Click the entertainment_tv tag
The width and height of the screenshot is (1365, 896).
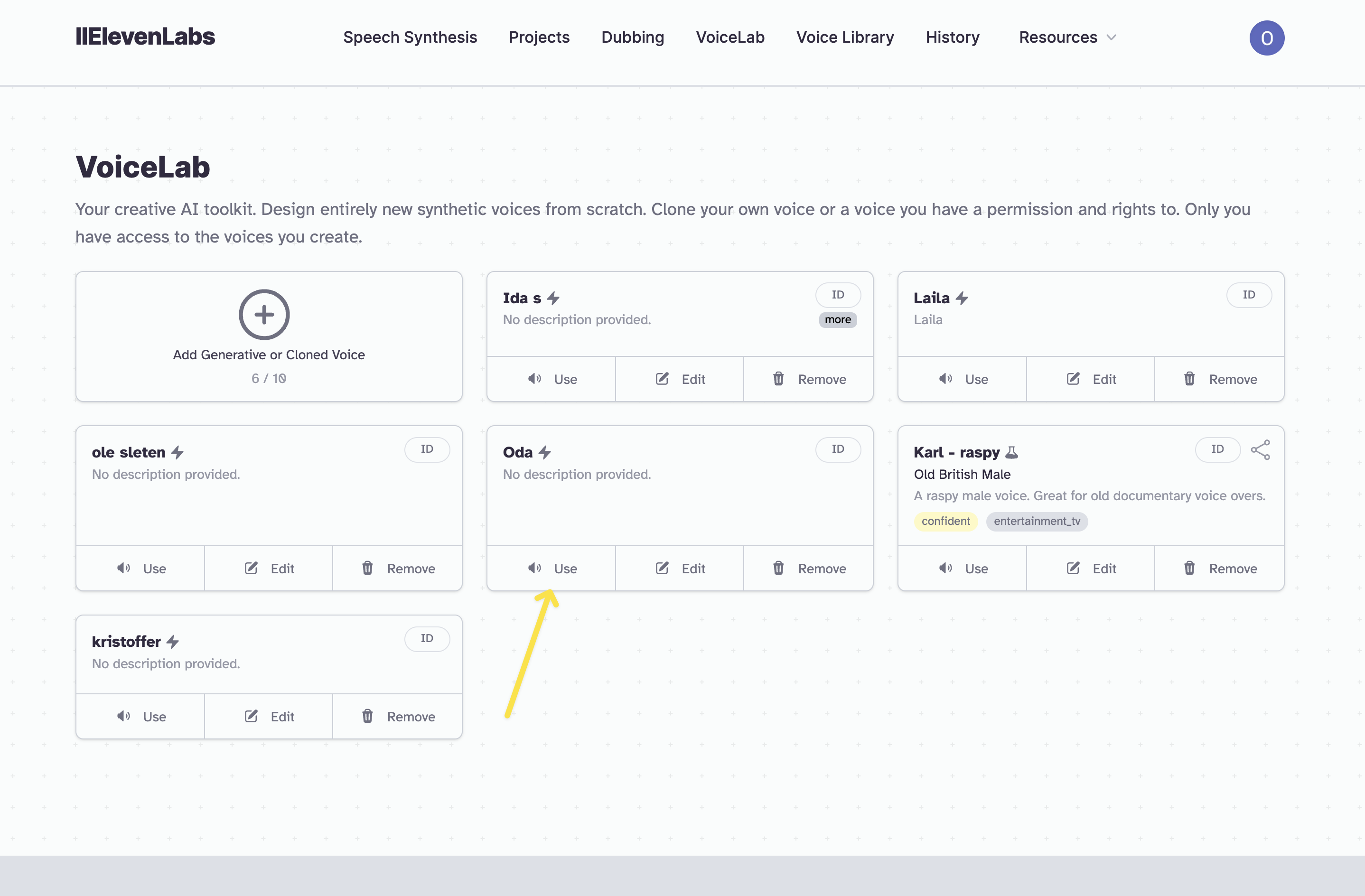[1037, 521]
